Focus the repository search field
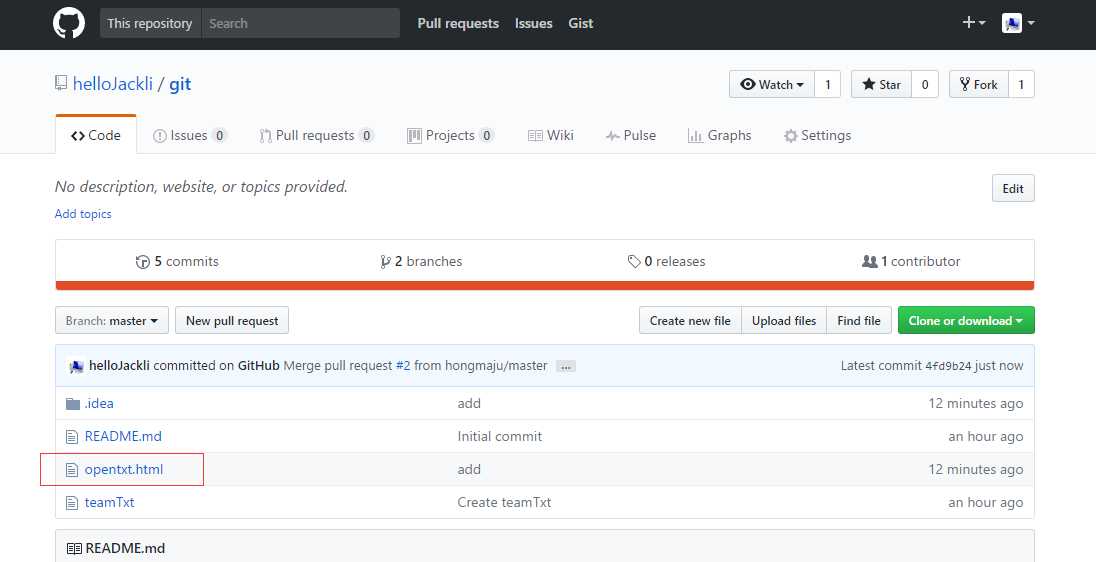This screenshot has width=1096, height=562. click(x=300, y=23)
